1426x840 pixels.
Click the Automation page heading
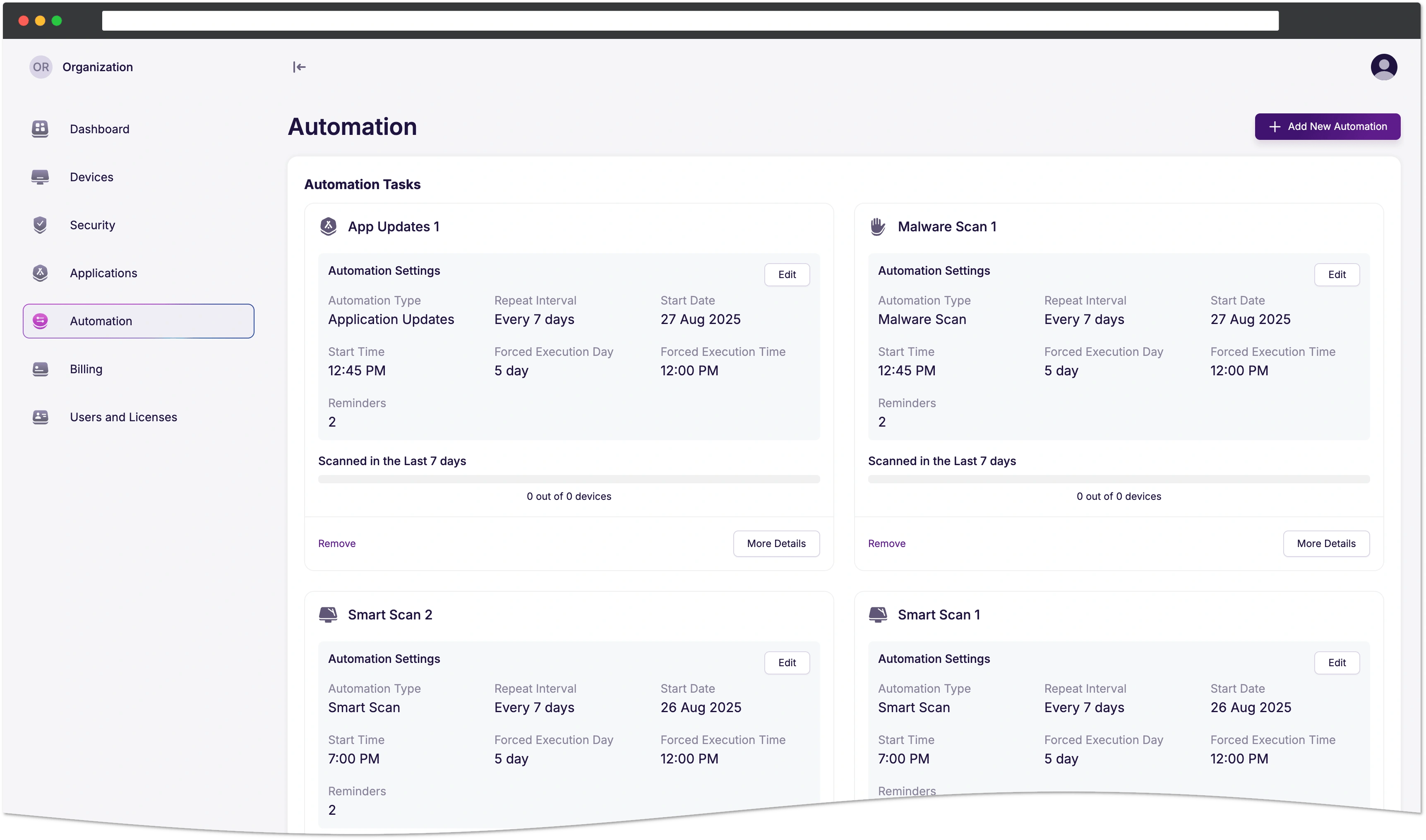click(352, 127)
